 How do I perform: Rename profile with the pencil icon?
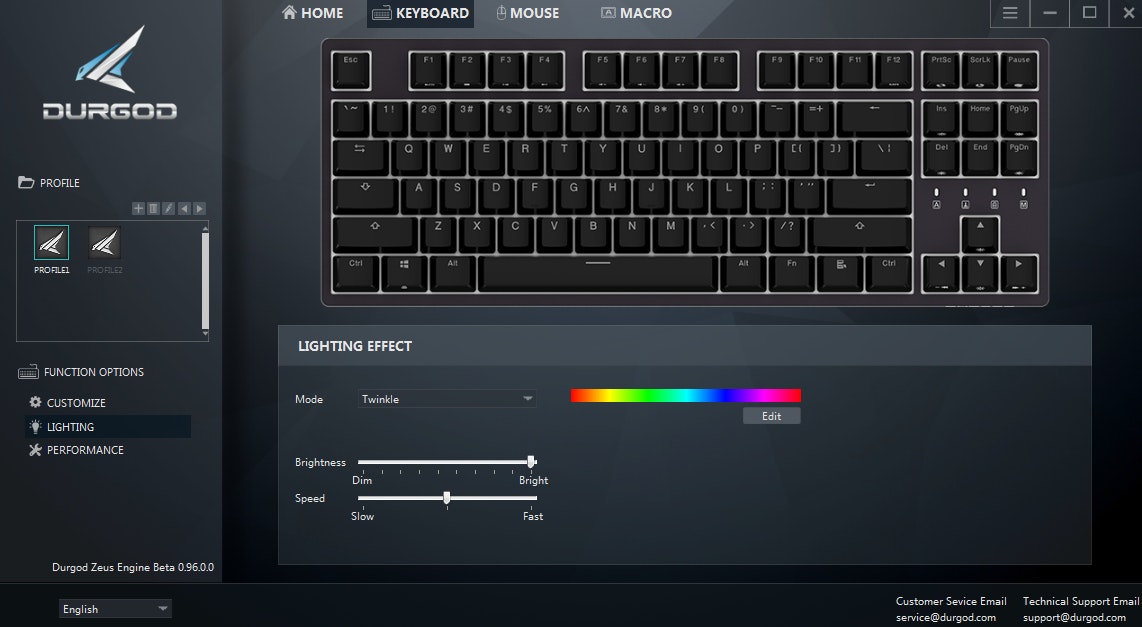pos(168,208)
